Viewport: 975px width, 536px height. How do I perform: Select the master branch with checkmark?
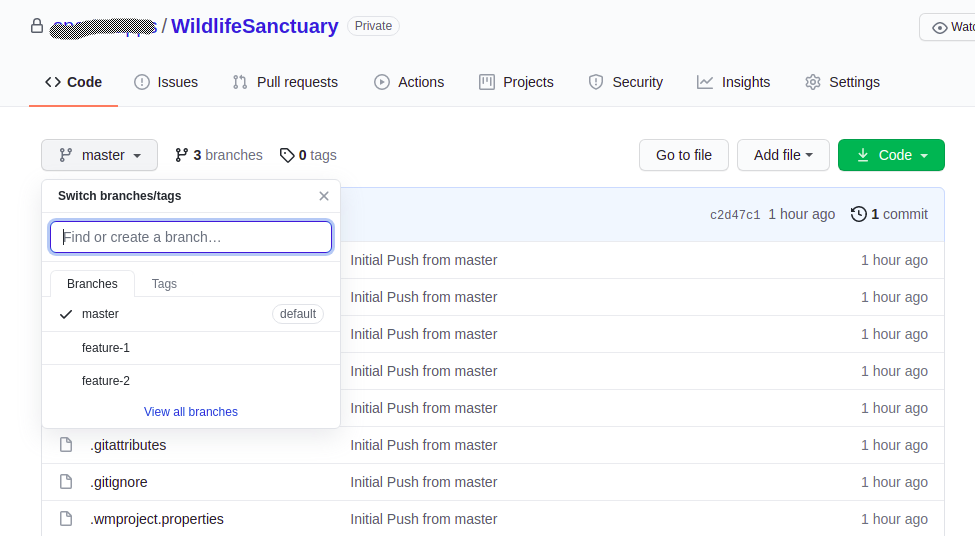click(100, 314)
